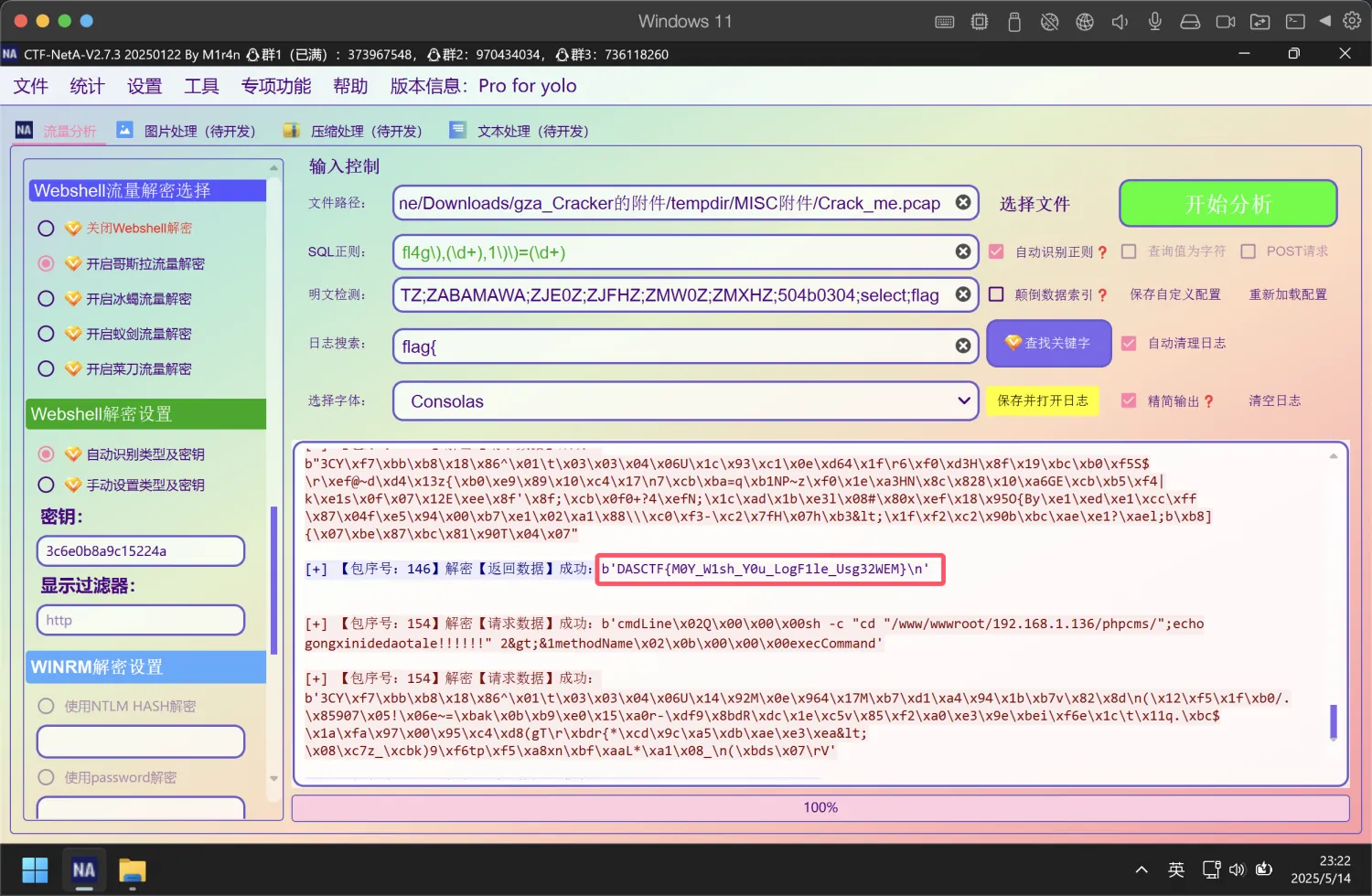Click the green 开始分析 button
The height and width of the screenshot is (896, 1372).
pyautogui.click(x=1228, y=203)
